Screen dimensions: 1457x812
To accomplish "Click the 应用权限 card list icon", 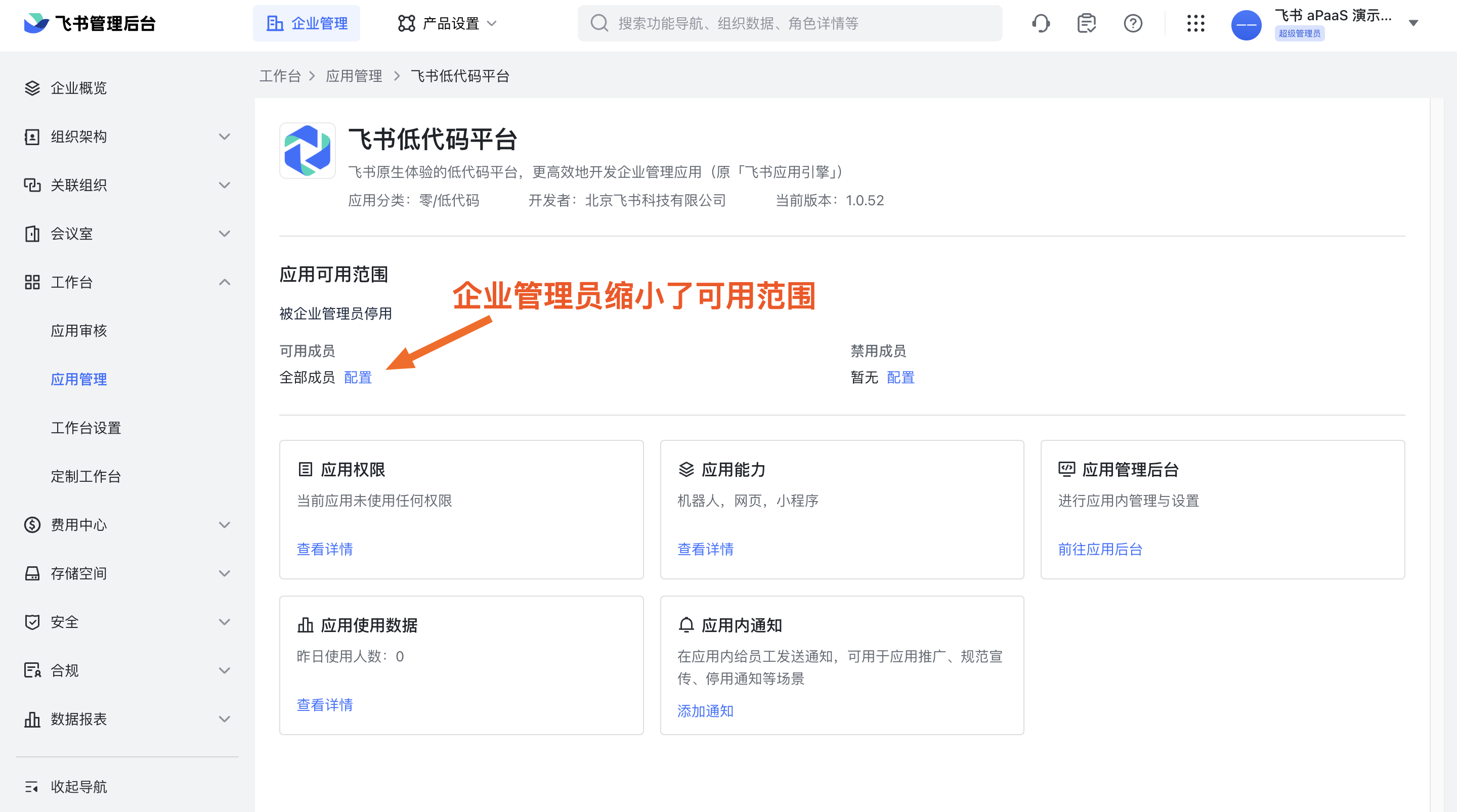I will (306, 469).
